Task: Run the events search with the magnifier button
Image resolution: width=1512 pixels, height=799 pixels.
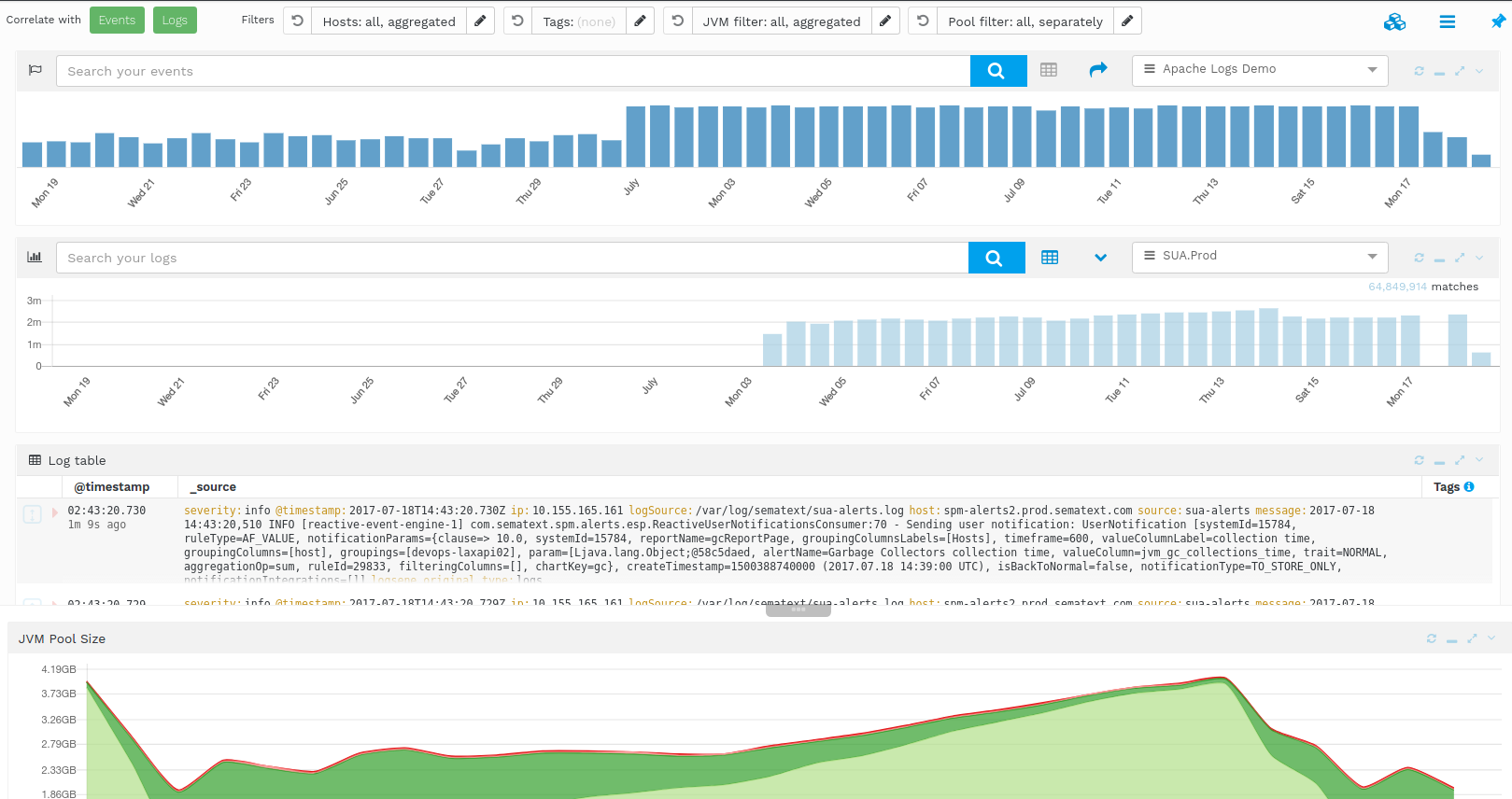Action: pos(998,71)
